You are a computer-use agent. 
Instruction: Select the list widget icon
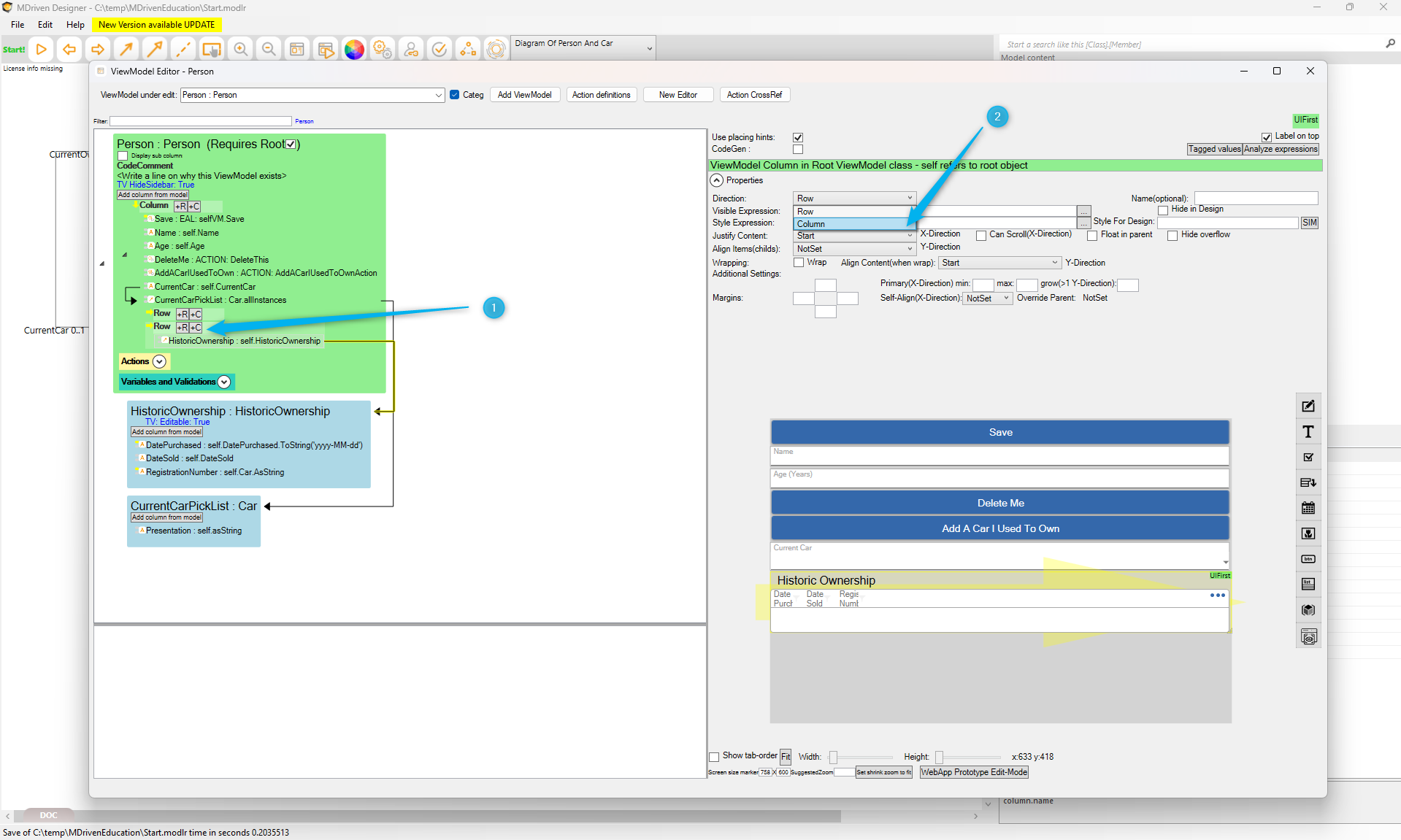pyautogui.click(x=1308, y=584)
